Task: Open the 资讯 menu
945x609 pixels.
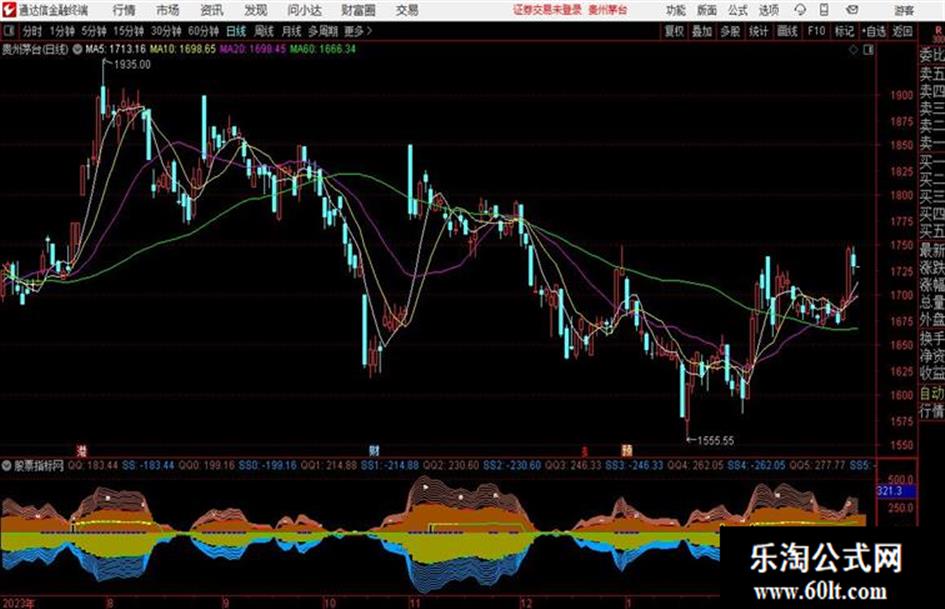Action: pyautogui.click(x=212, y=10)
